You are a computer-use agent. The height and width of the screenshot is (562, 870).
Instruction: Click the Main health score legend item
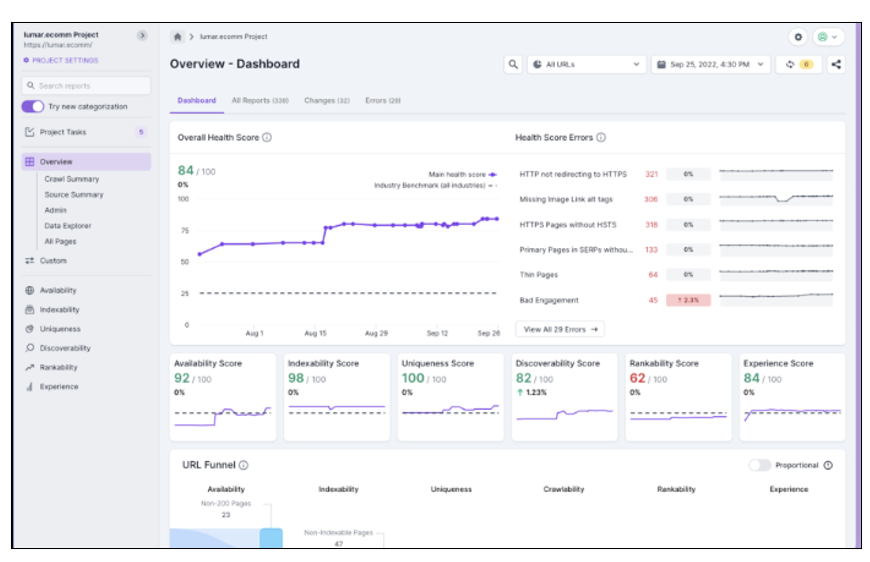click(462, 174)
